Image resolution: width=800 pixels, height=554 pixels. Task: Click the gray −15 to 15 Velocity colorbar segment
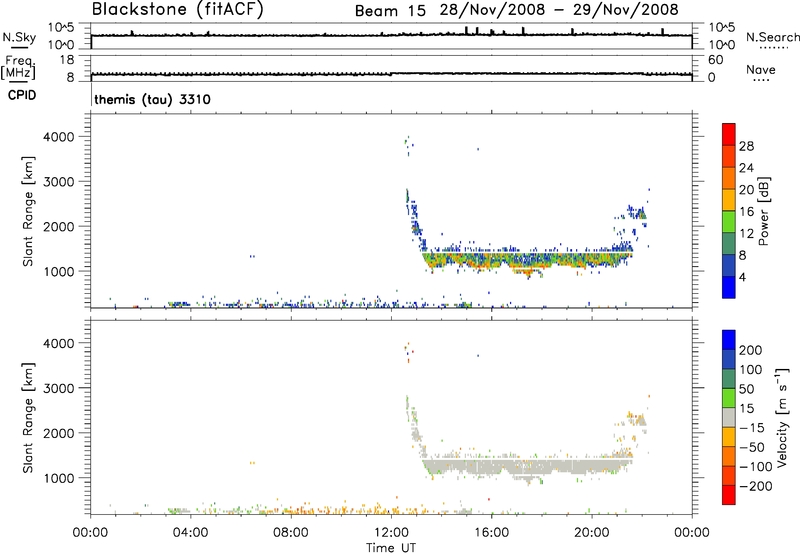[729, 417]
